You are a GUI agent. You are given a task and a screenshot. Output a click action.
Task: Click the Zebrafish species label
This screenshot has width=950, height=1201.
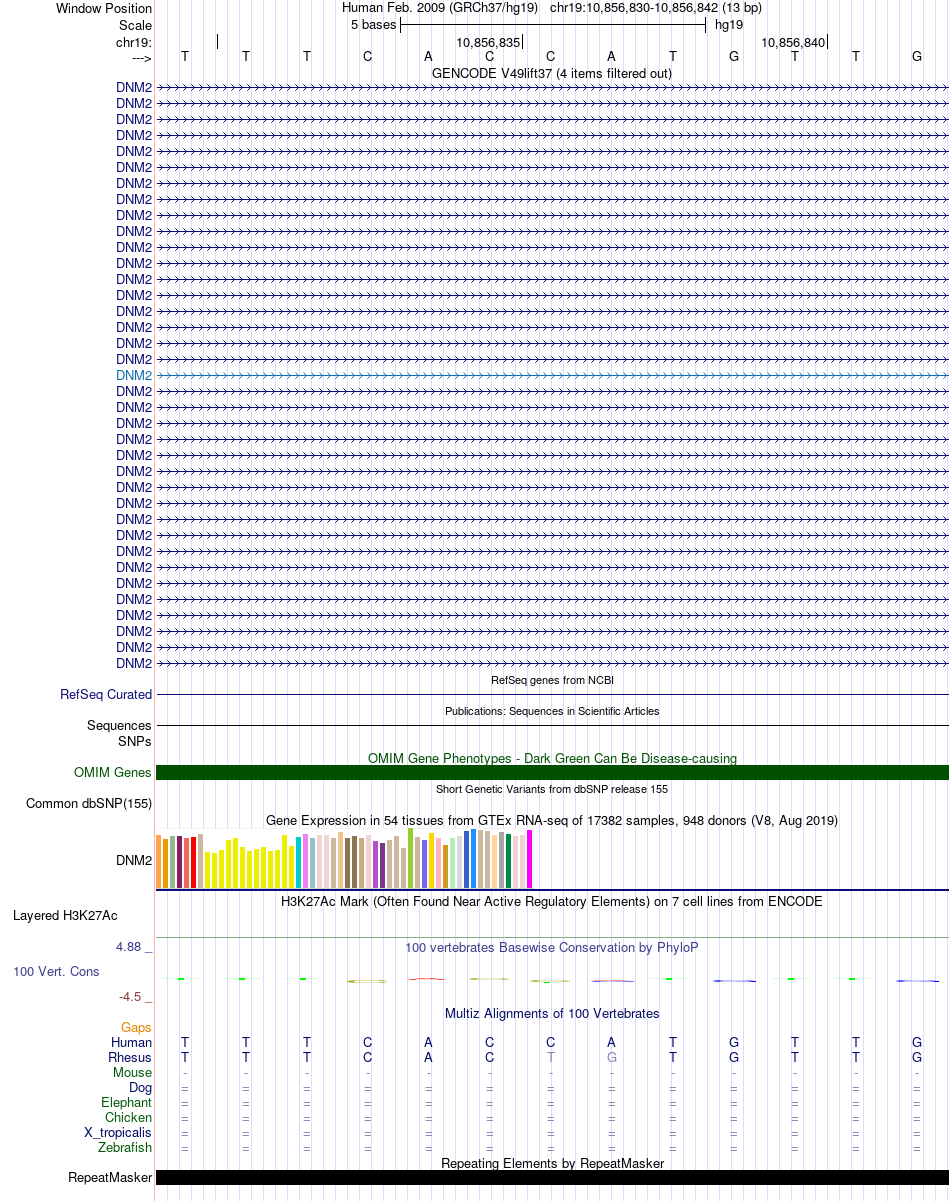coord(126,1147)
